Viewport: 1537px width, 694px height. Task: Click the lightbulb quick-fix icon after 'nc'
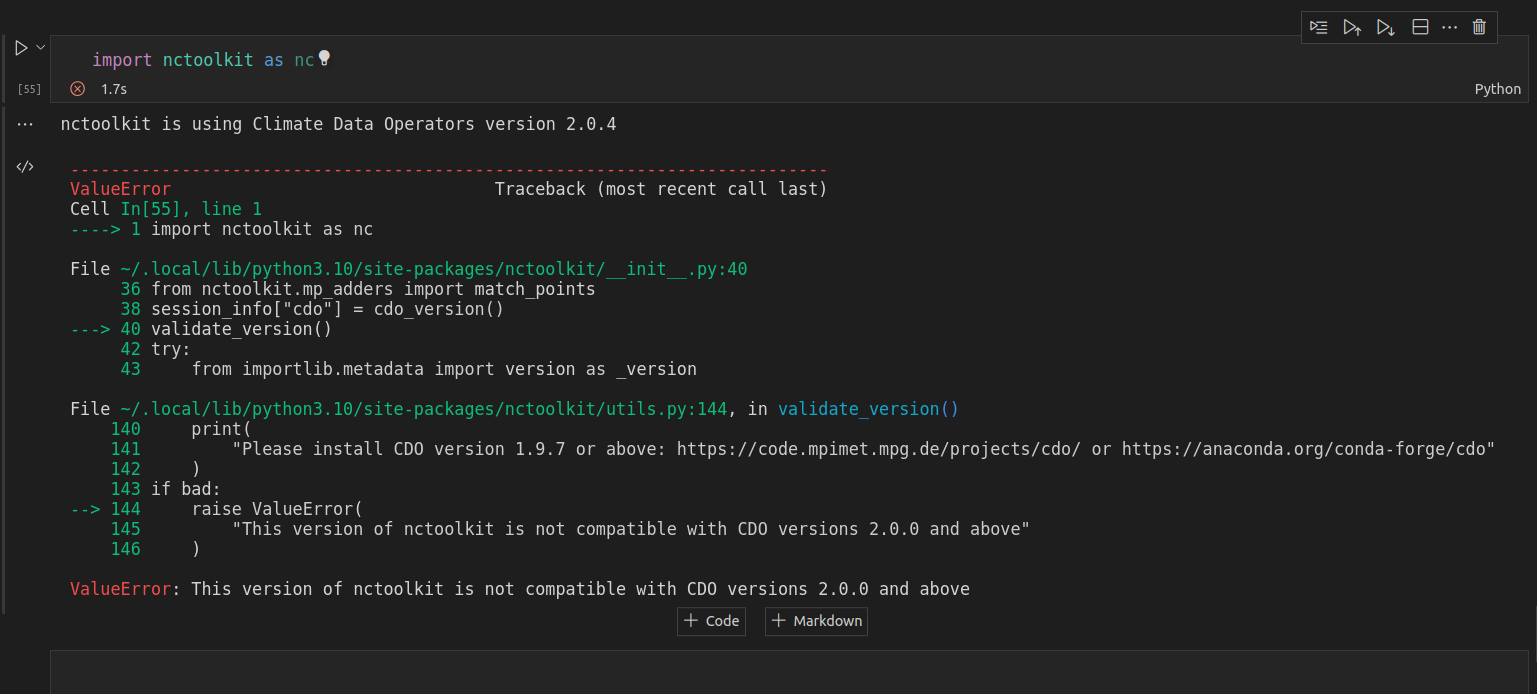(x=324, y=59)
